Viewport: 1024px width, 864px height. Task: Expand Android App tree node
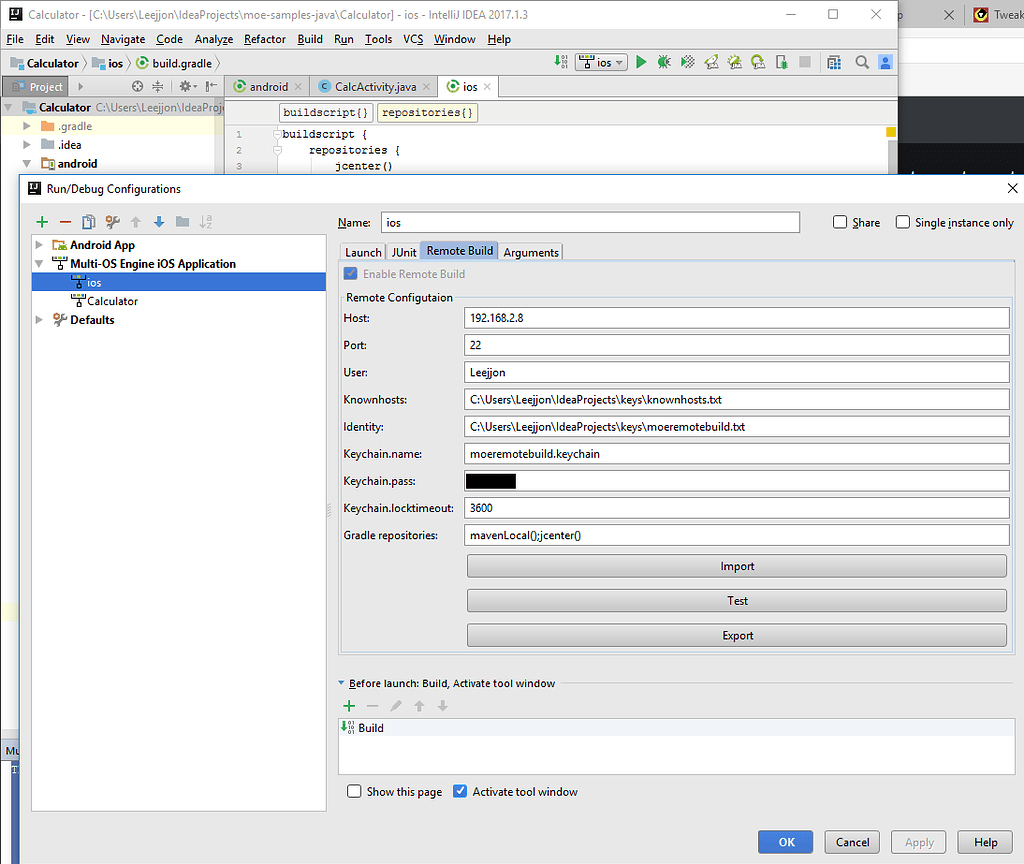(x=39, y=245)
